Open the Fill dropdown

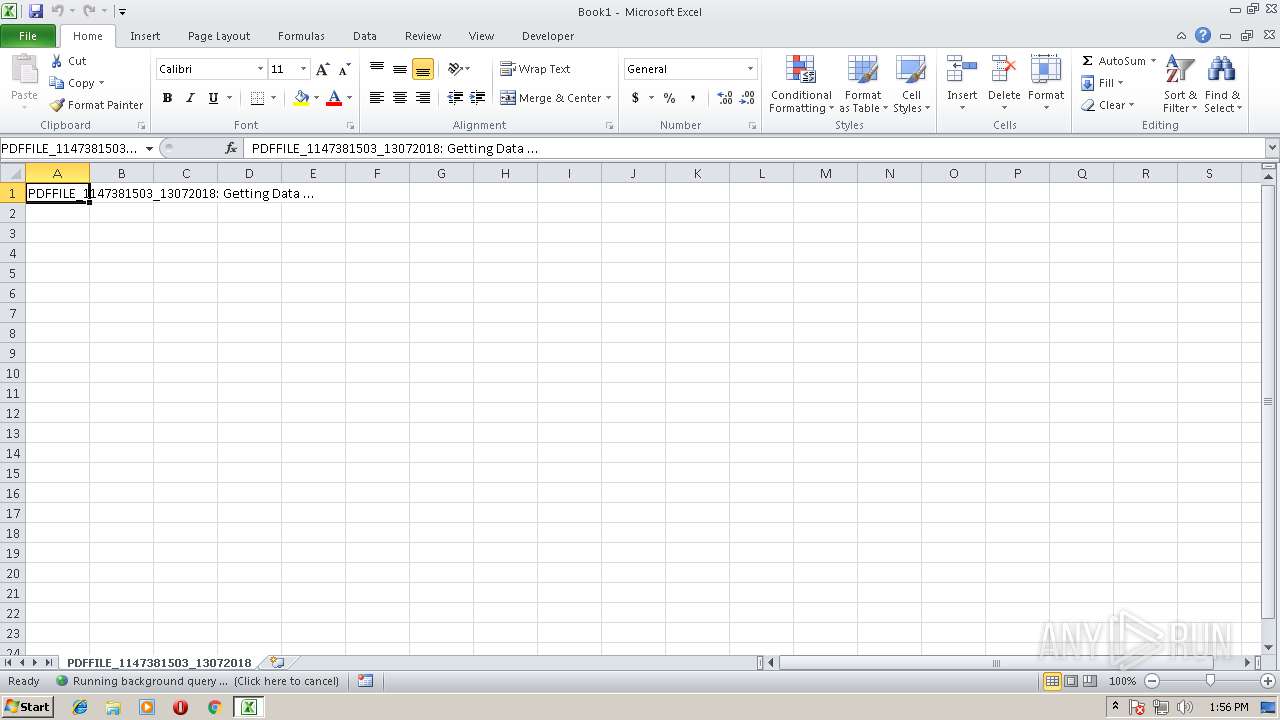point(1103,83)
